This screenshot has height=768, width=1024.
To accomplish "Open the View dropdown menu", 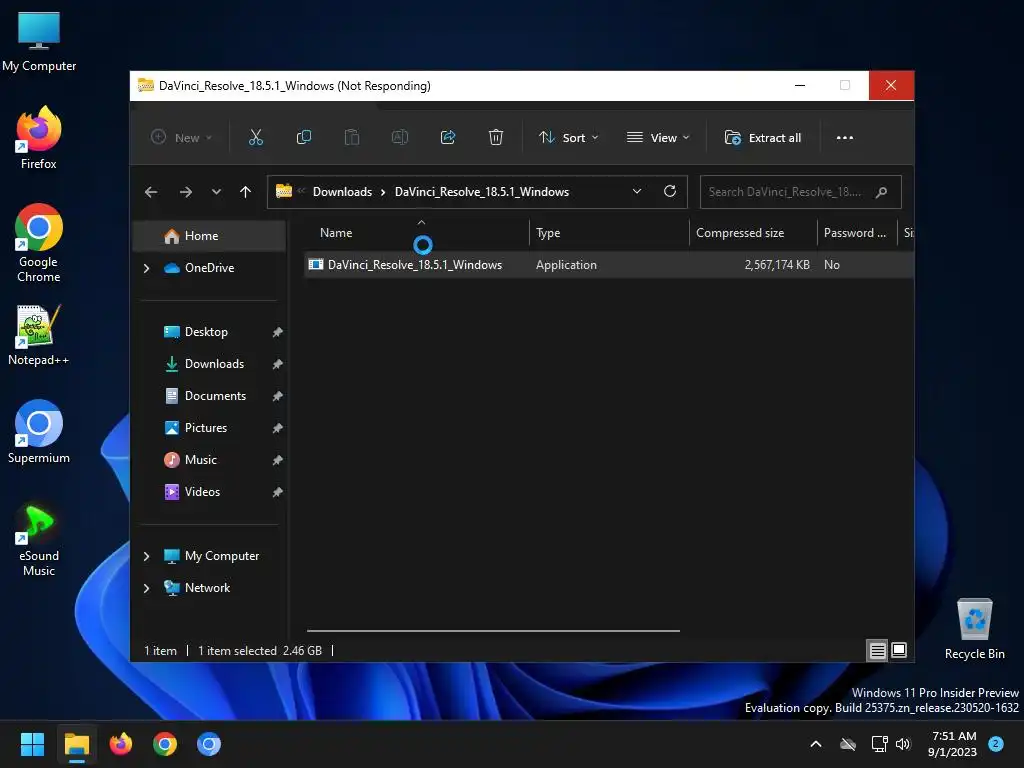I will click(x=658, y=138).
